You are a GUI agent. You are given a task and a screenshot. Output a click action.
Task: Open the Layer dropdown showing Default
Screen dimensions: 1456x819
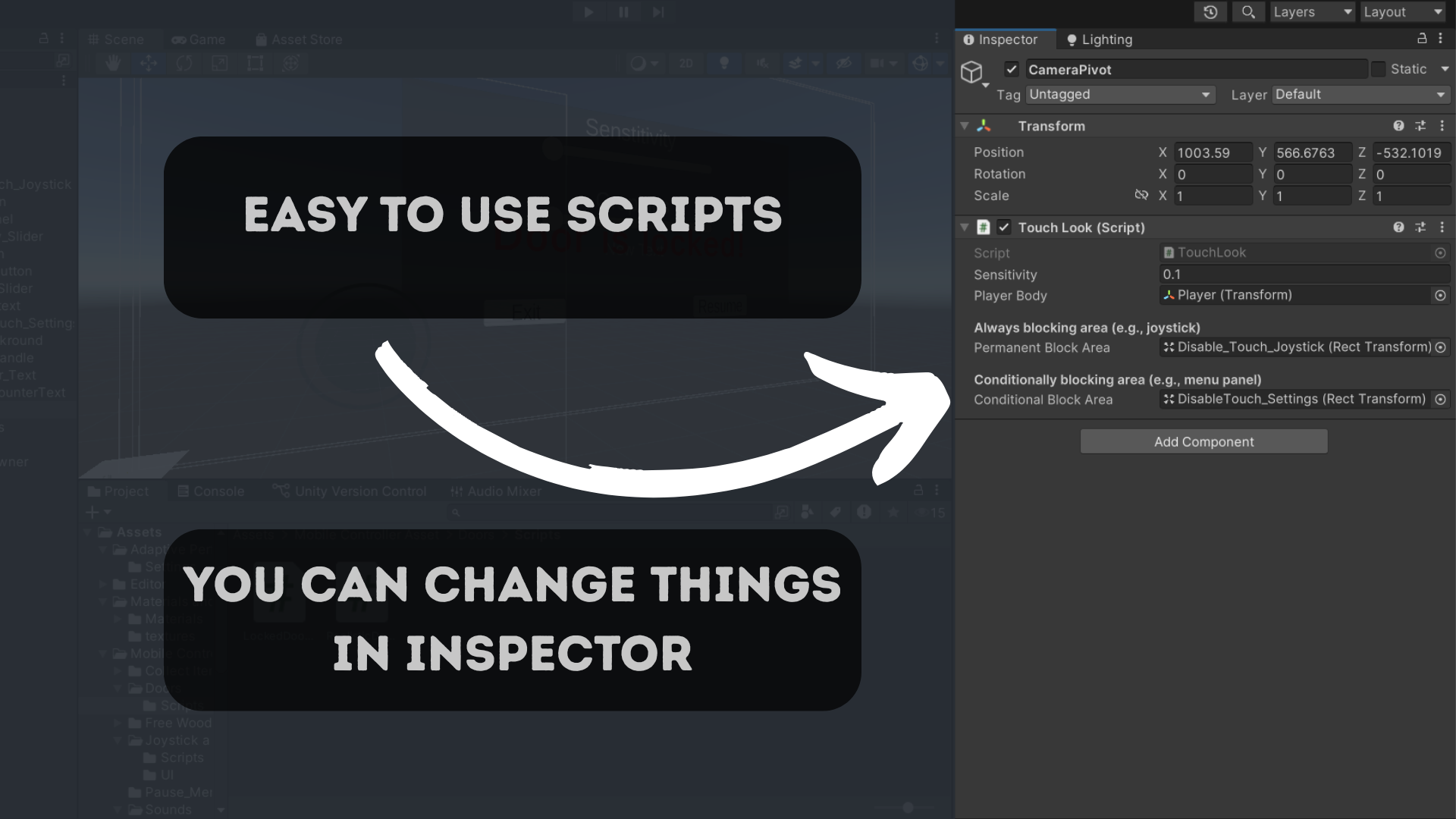pos(1360,95)
